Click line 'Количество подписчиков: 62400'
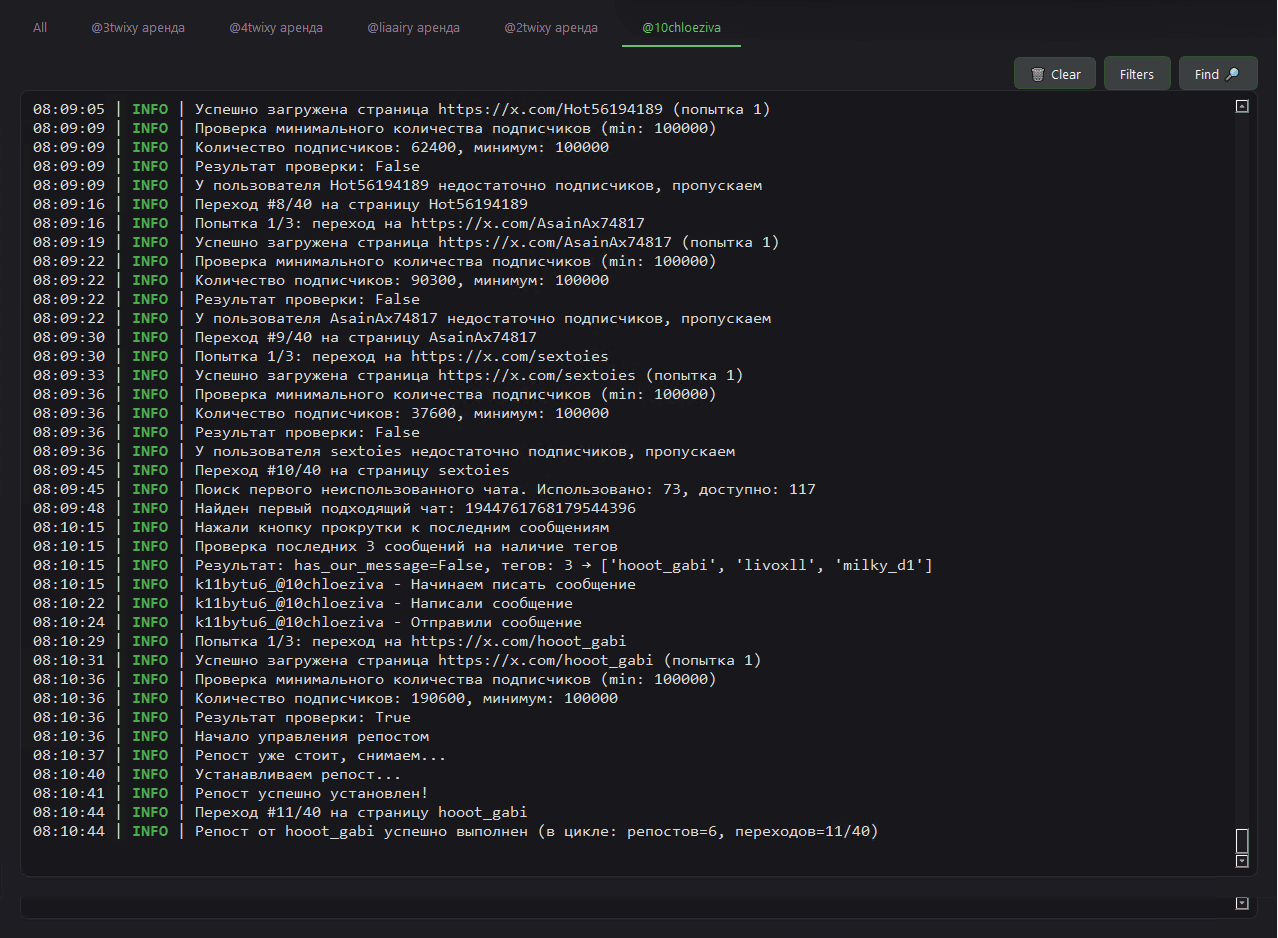Screen dimensions: 1278x938 pyautogui.click(x=321, y=147)
